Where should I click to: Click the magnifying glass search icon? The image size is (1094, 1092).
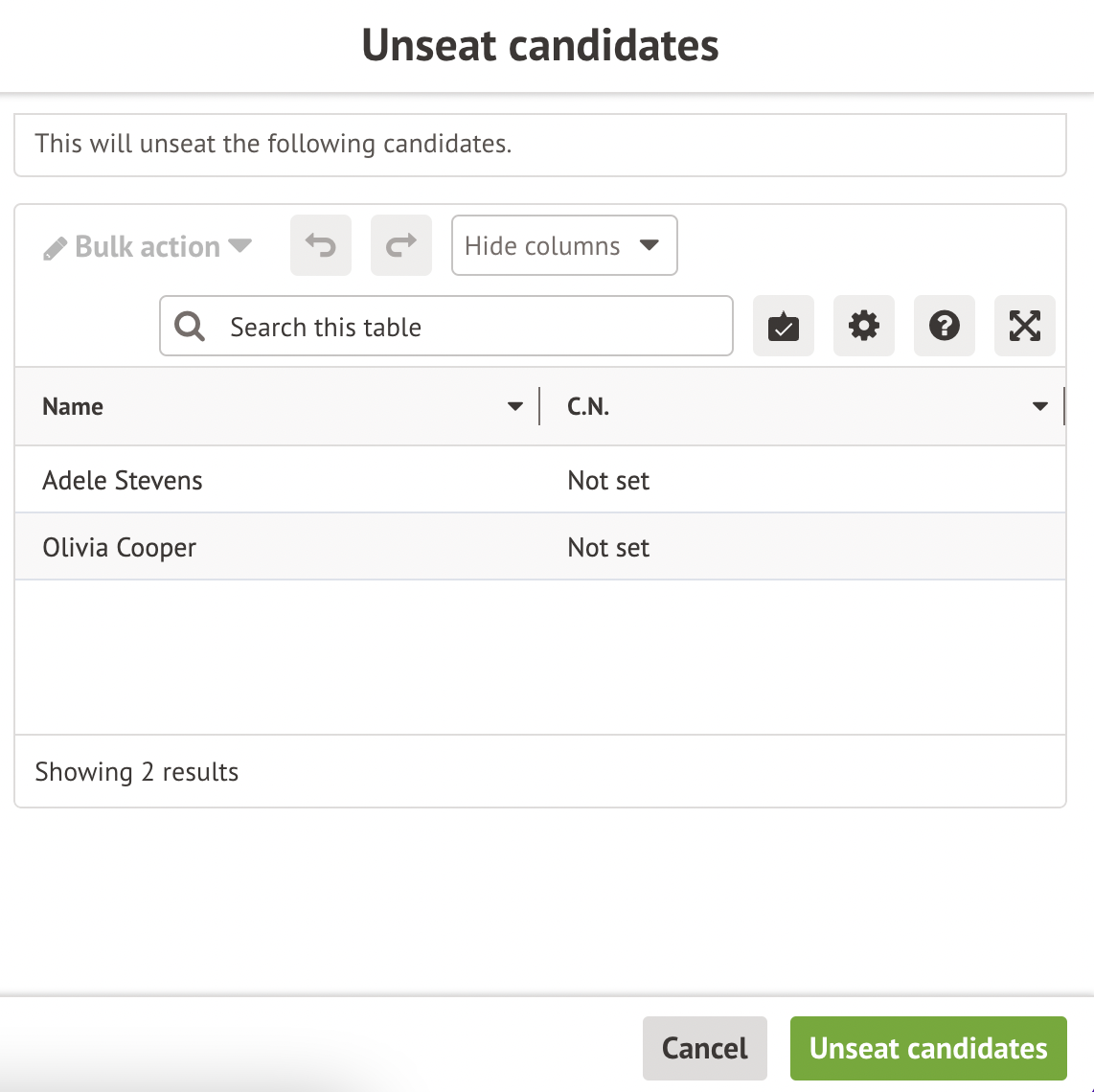coord(190,328)
